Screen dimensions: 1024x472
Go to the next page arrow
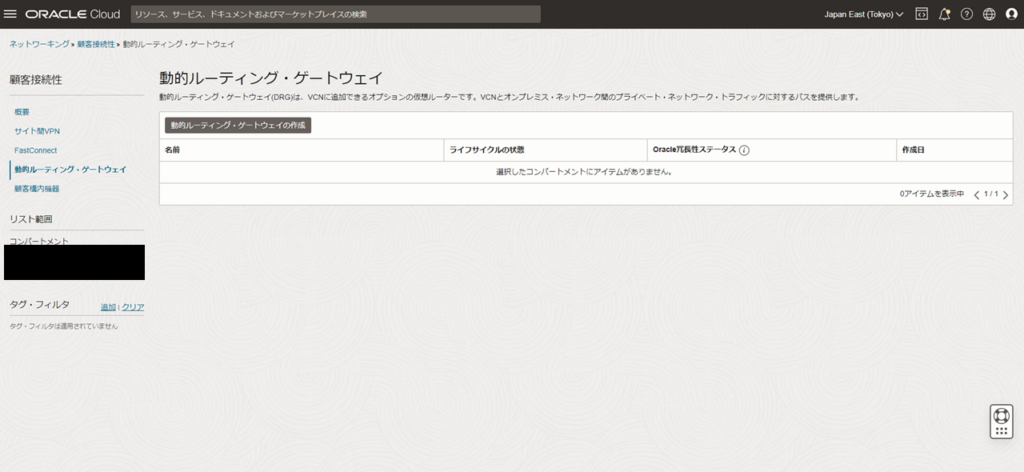tap(1004, 195)
